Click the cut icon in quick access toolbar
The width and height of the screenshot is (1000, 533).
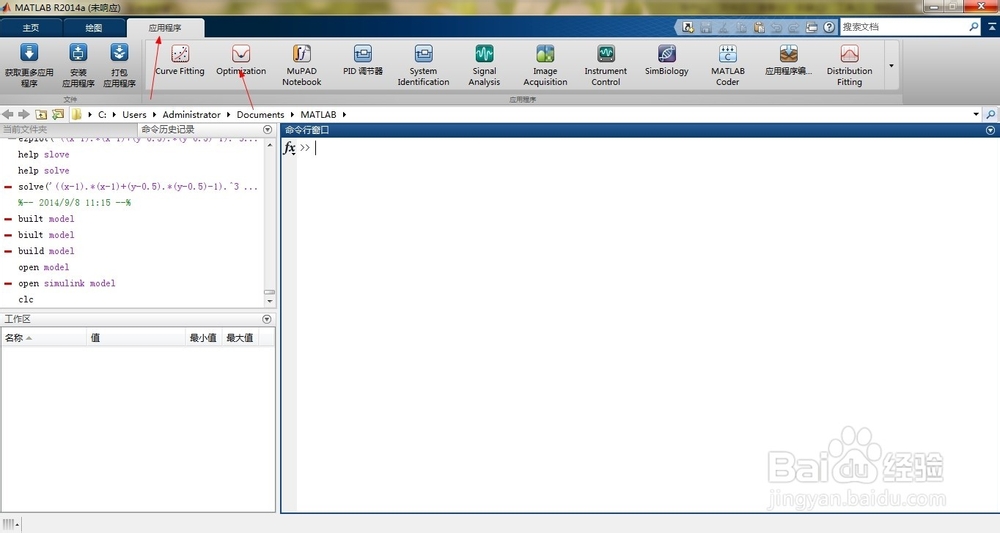(x=723, y=27)
